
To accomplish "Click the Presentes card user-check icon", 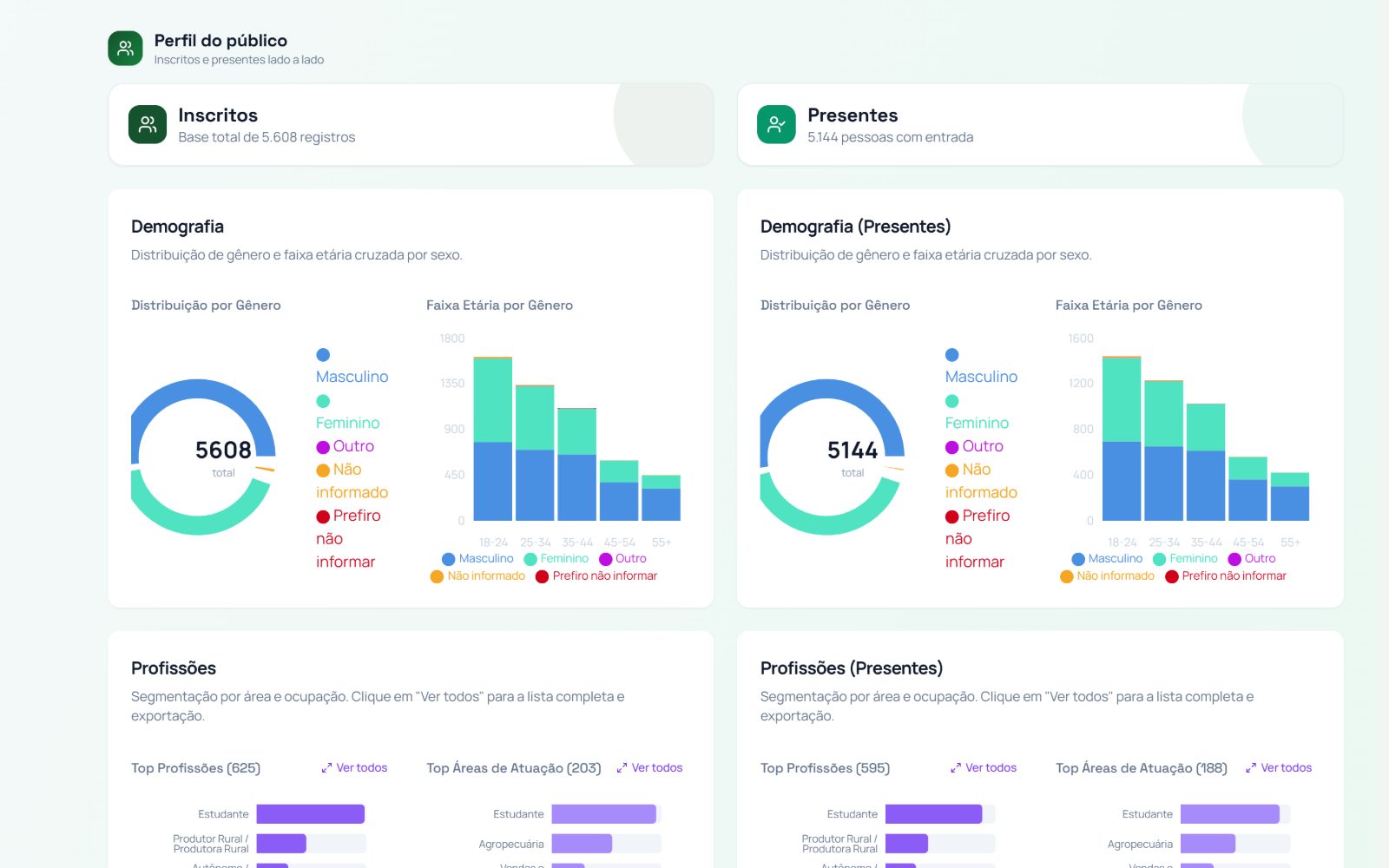I will click(776, 125).
